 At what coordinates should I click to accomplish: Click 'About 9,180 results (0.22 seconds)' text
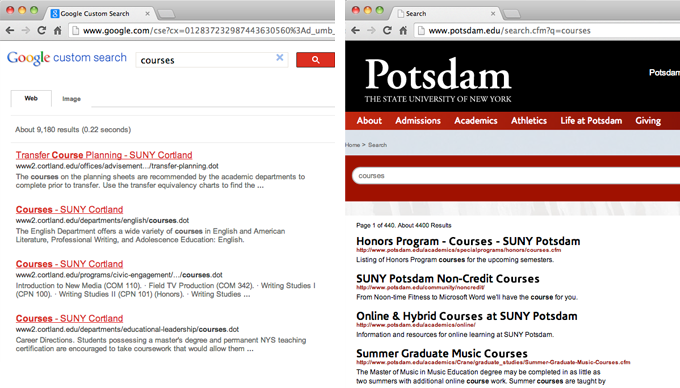[73, 130]
